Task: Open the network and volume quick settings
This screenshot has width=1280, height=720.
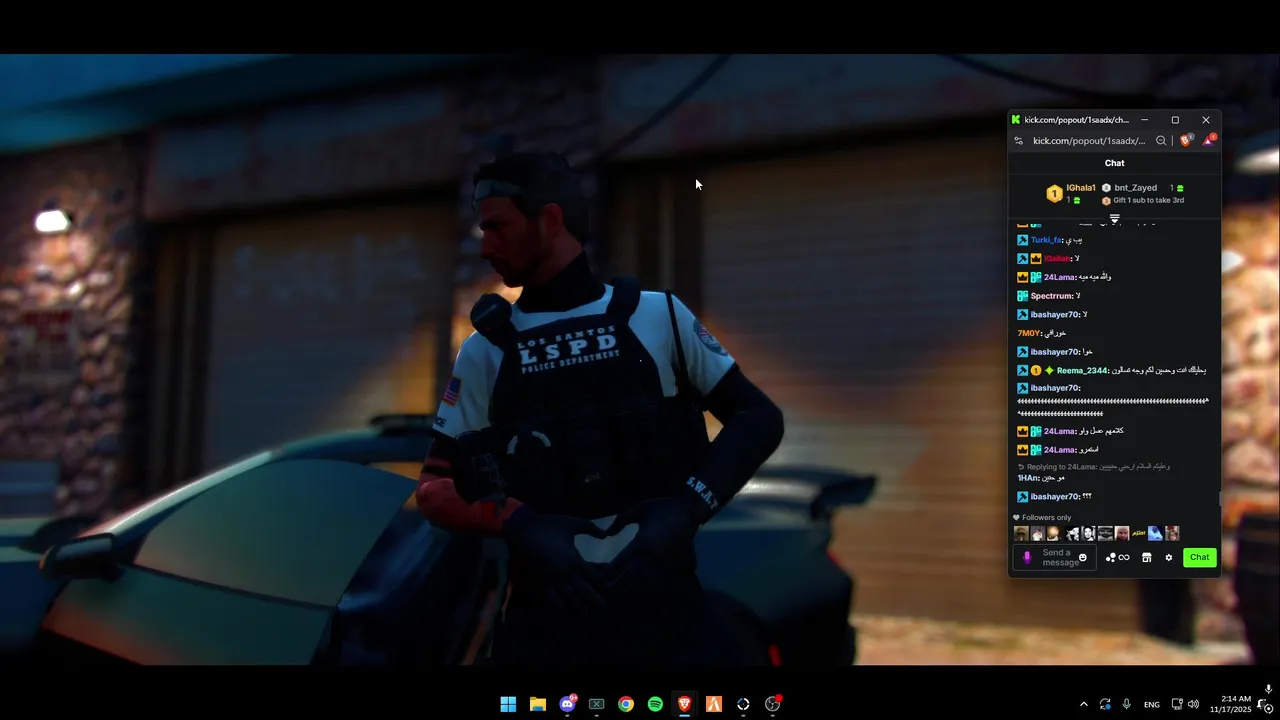Action: click(x=1185, y=704)
